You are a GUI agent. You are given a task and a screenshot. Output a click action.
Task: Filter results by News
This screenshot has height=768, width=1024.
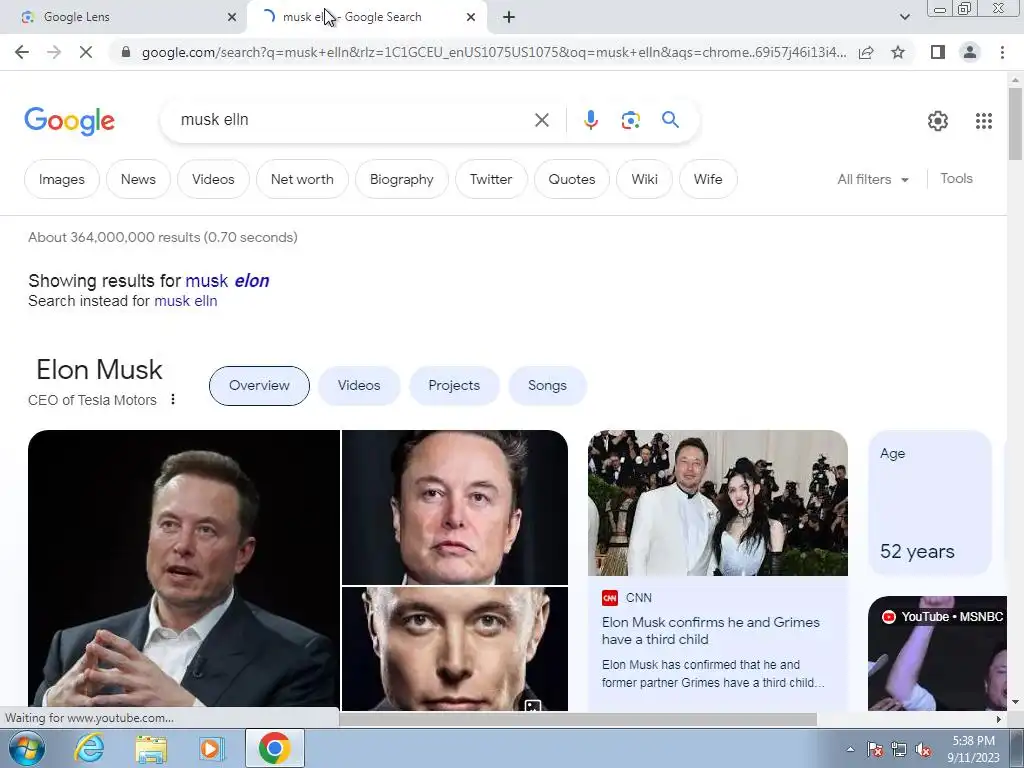click(138, 179)
